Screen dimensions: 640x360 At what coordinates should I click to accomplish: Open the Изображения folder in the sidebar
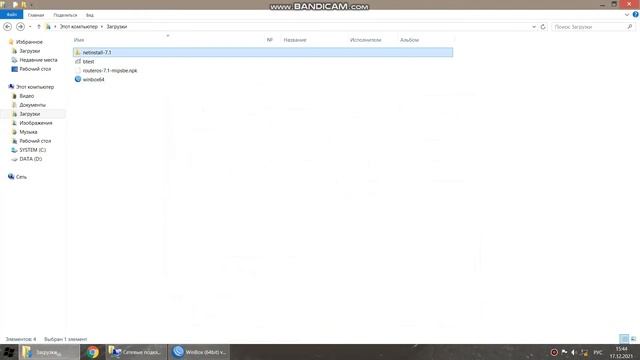[36, 123]
